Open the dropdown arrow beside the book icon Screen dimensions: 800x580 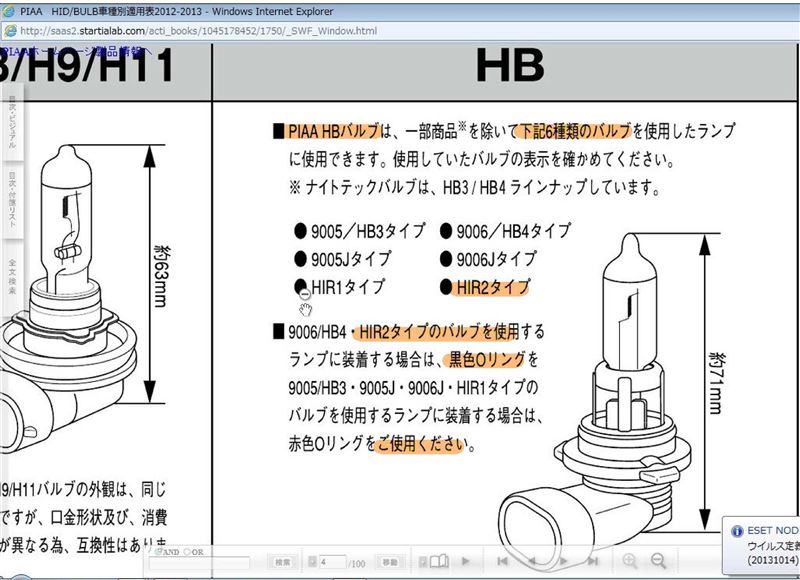tap(422, 562)
